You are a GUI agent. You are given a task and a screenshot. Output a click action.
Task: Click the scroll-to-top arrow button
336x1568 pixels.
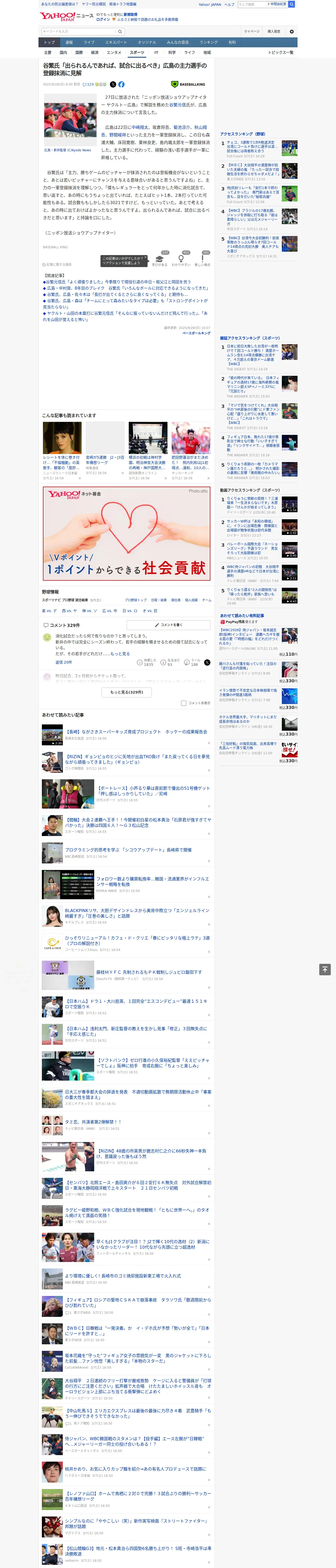325,969
